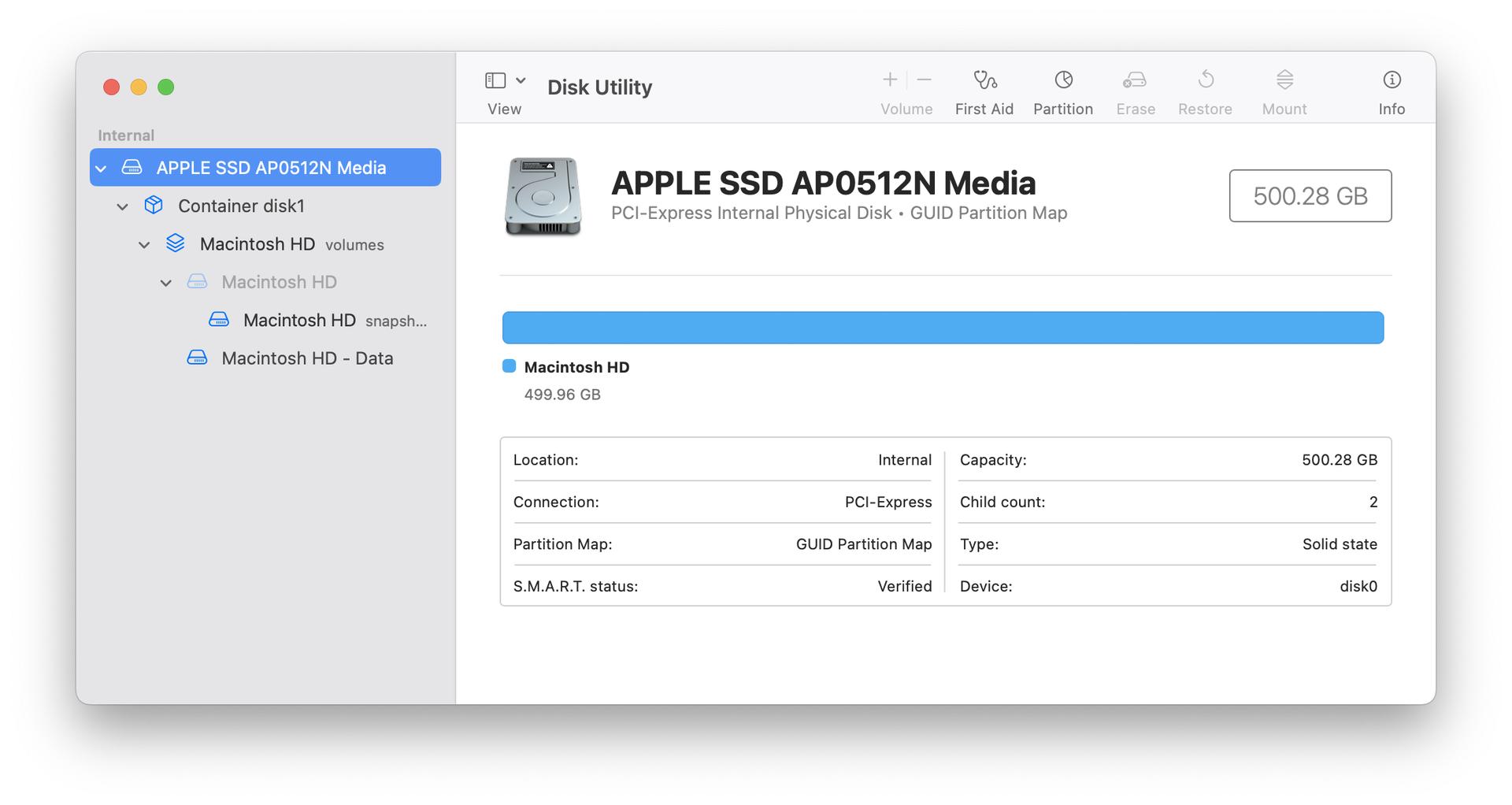The height and width of the screenshot is (805, 1512).
Task: Click disk icon beside APPLE SSD AP0512N Media
Action: coord(132,168)
